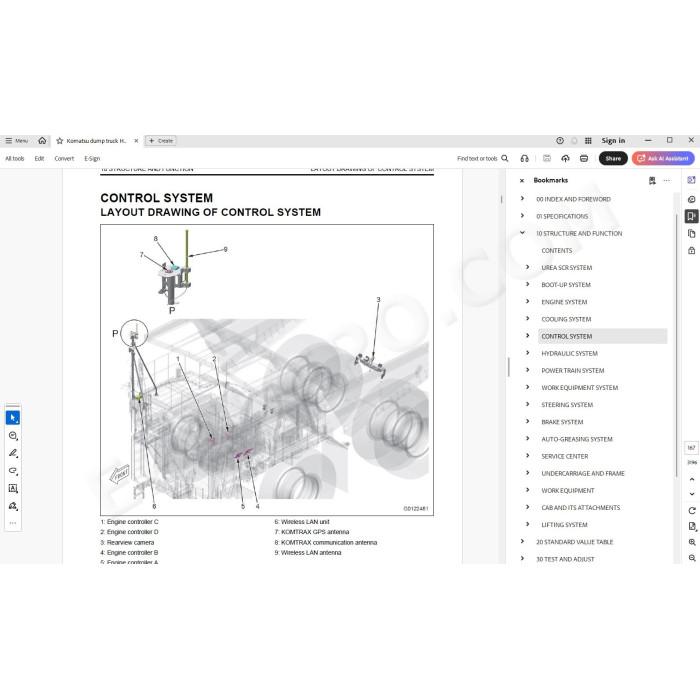Expand 20 STANDARD VALUE TABLE bookmark

(522, 541)
